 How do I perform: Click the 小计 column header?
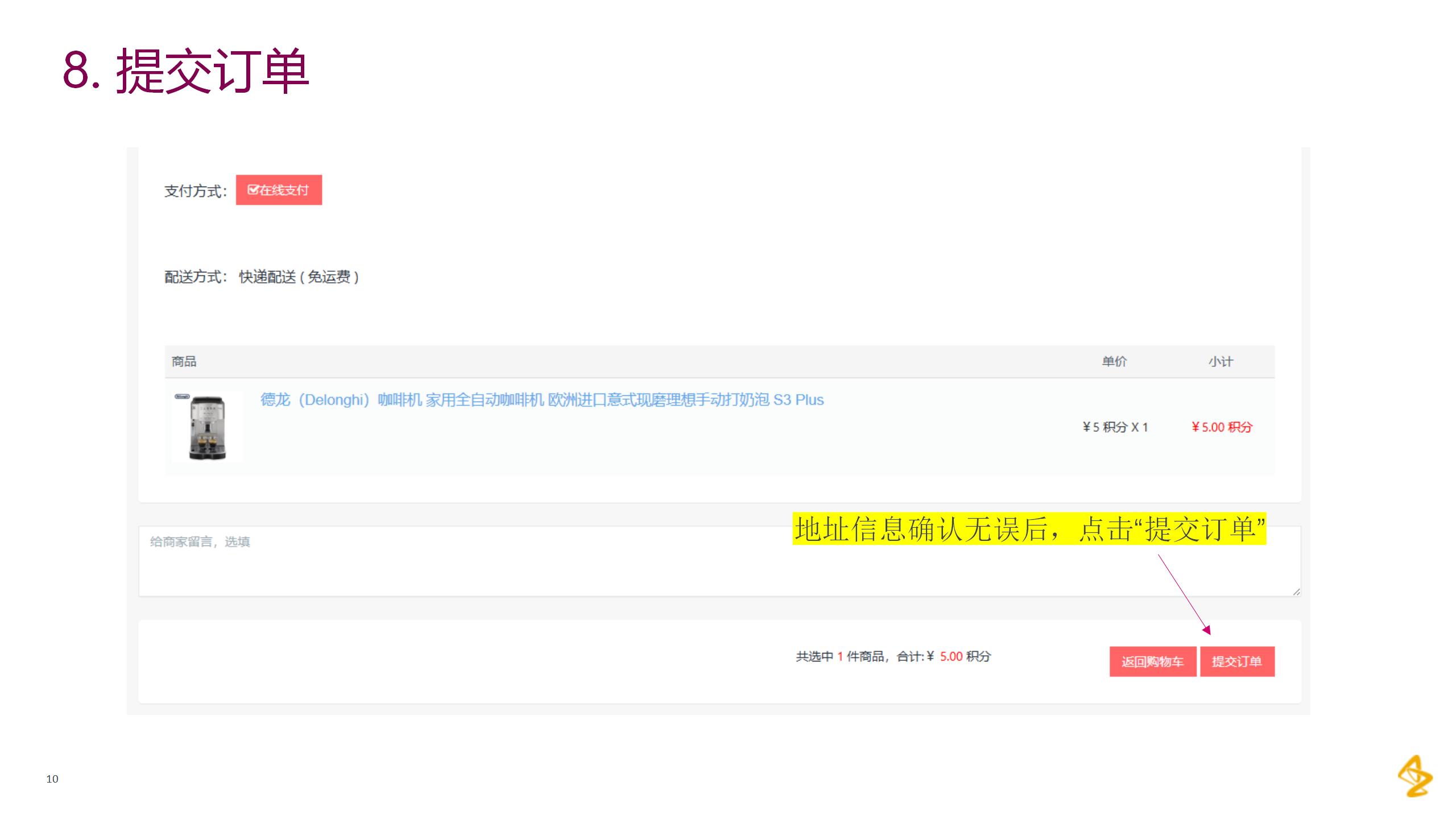point(1221,362)
